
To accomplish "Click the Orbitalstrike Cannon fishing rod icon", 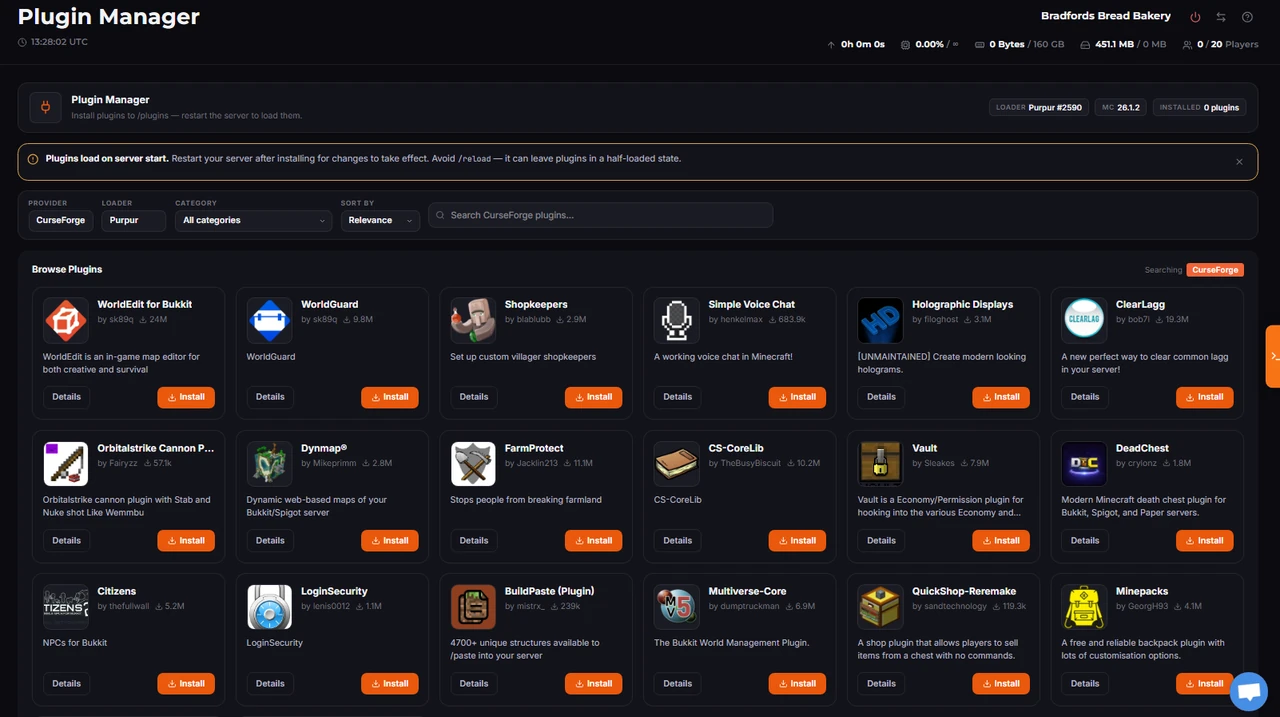I will (x=66, y=464).
